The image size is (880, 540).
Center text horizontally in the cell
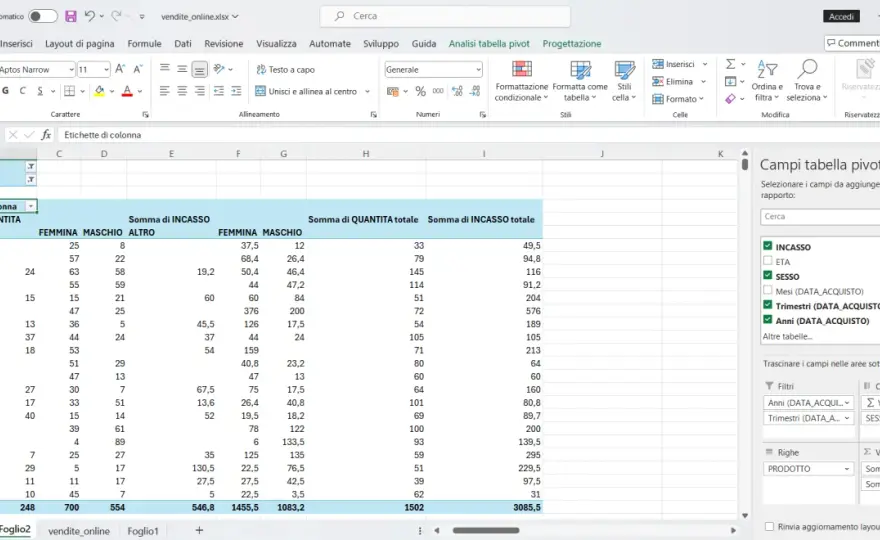(182, 91)
